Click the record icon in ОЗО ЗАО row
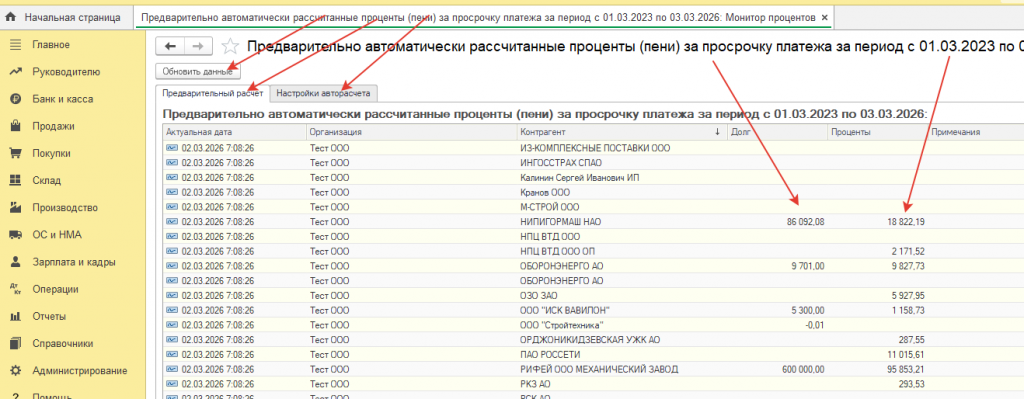Image resolution: width=1024 pixels, height=399 pixels. tap(172, 296)
